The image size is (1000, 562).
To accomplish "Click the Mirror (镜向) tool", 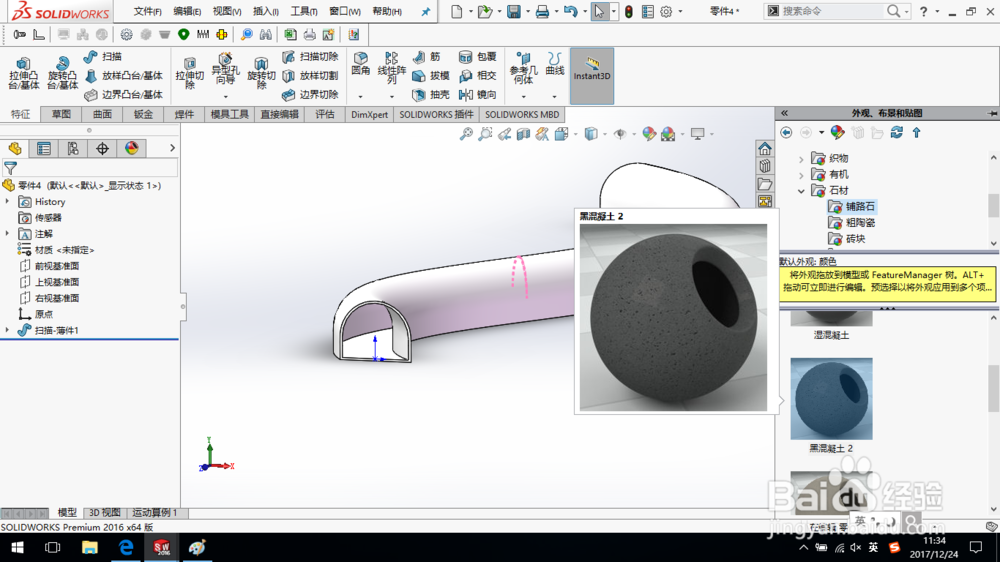I will point(478,95).
